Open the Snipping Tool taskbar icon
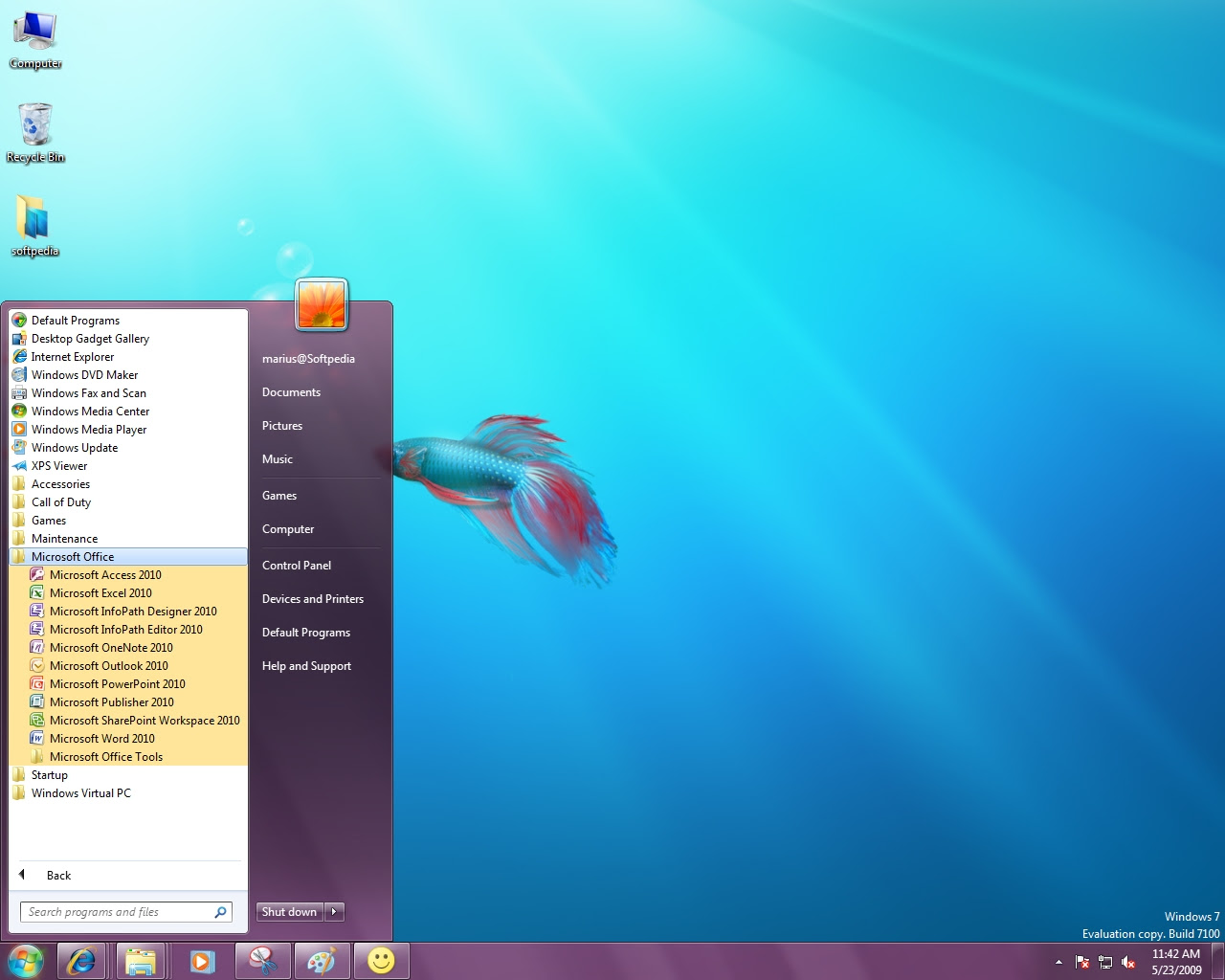The image size is (1225, 980). 261,961
